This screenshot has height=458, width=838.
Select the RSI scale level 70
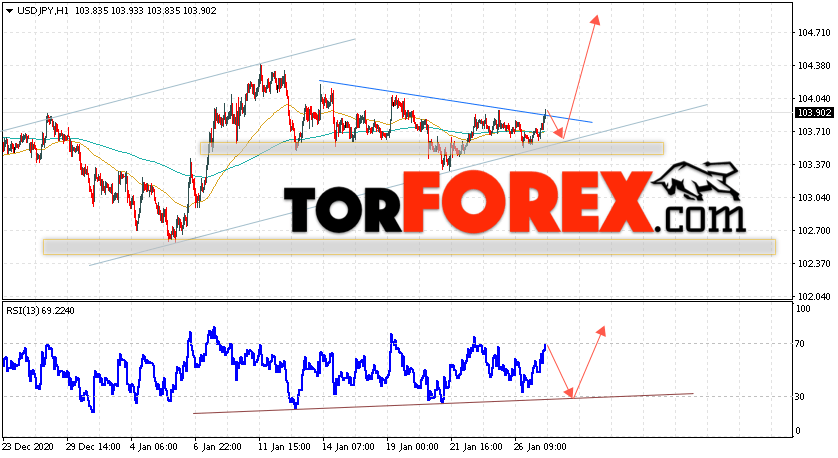point(800,344)
